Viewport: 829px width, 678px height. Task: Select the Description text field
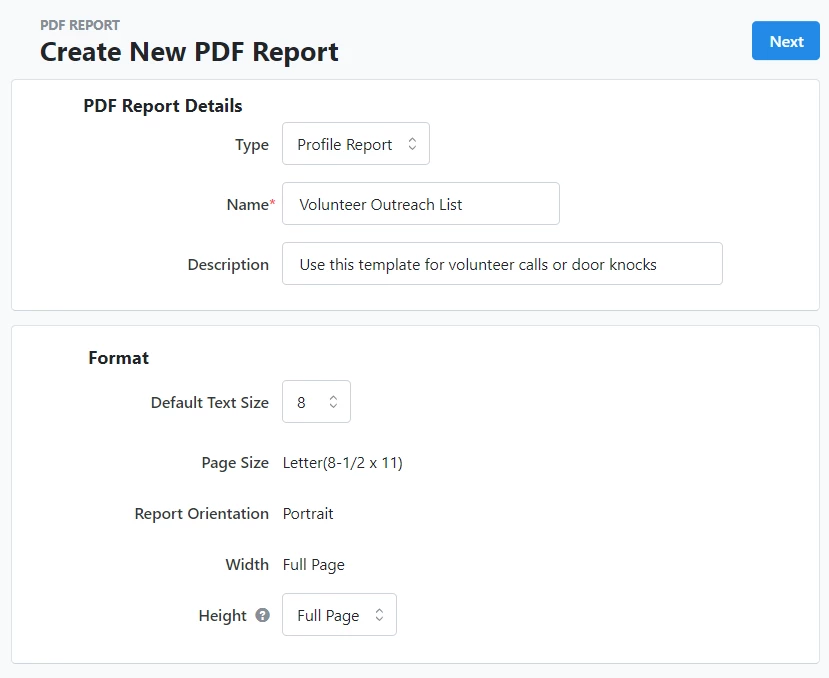(502, 264)
